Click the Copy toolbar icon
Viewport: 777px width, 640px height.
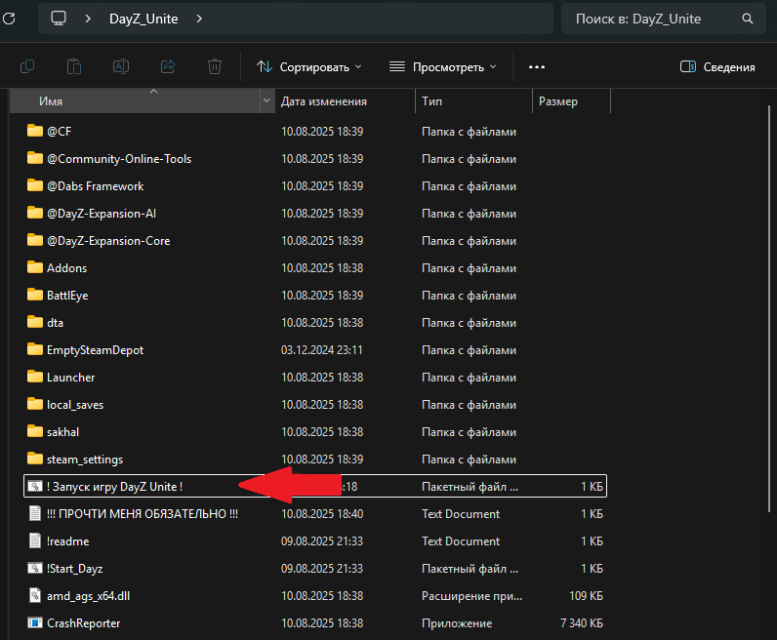coord(27,66)
